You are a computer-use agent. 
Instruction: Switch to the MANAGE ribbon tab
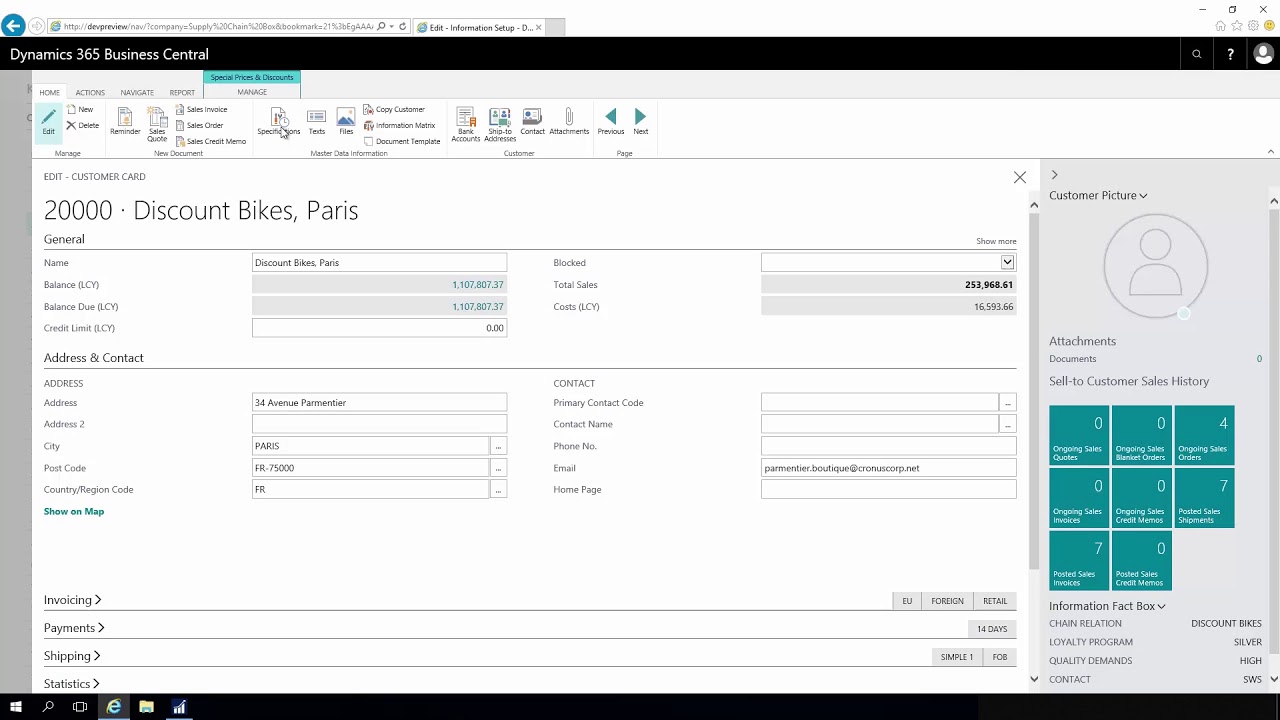(x=252, y=92)
